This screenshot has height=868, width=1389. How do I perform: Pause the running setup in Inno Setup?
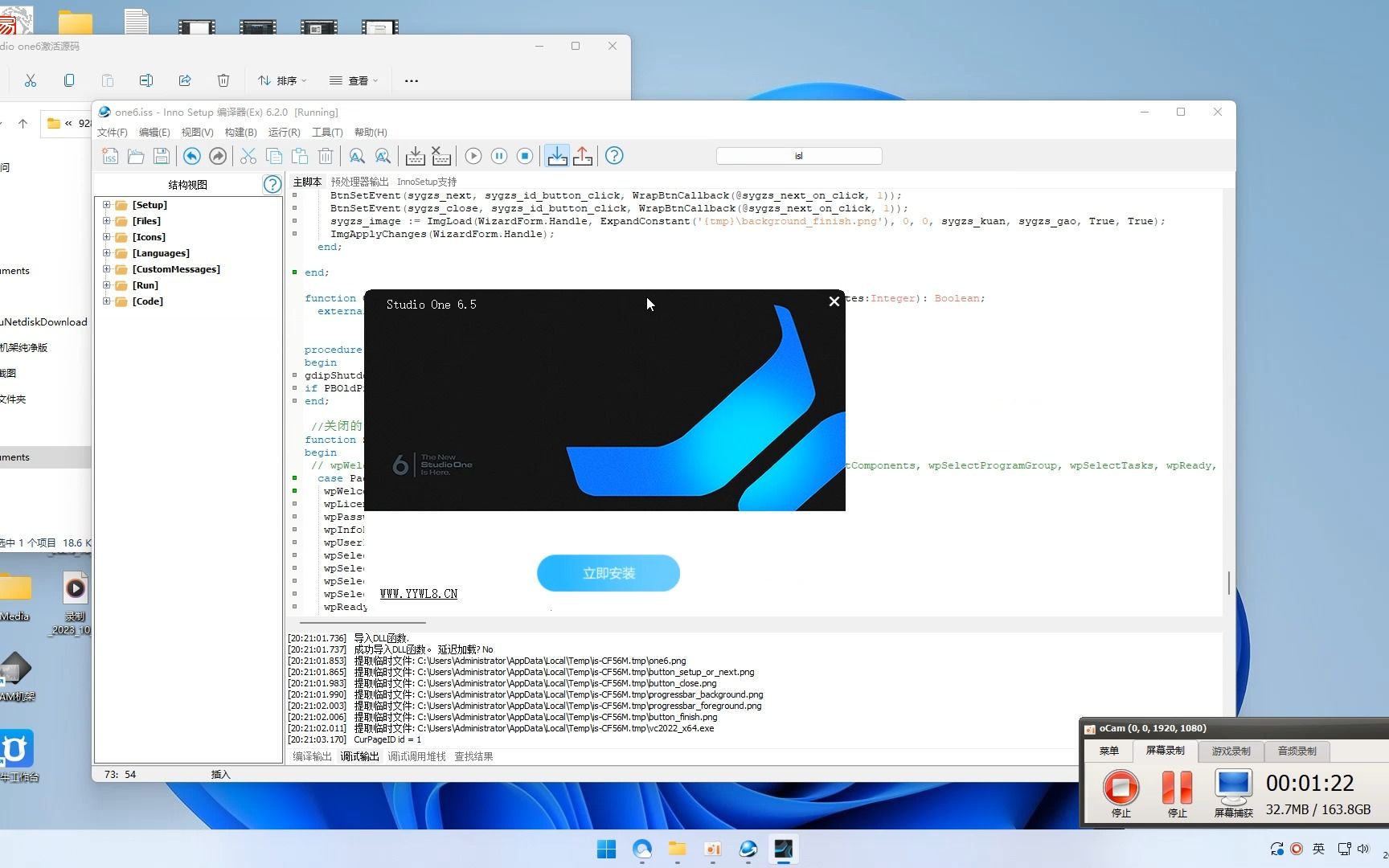pos(499,156)
